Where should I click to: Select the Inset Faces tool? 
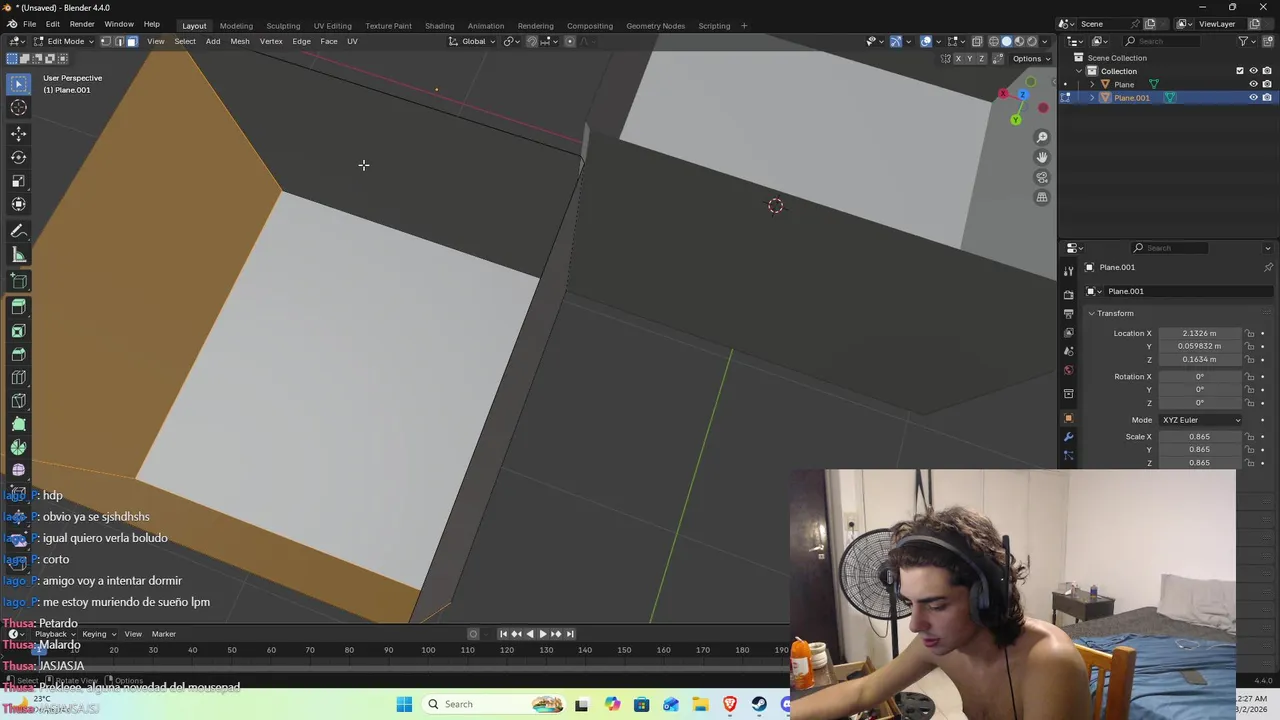[x=18, y=331]
